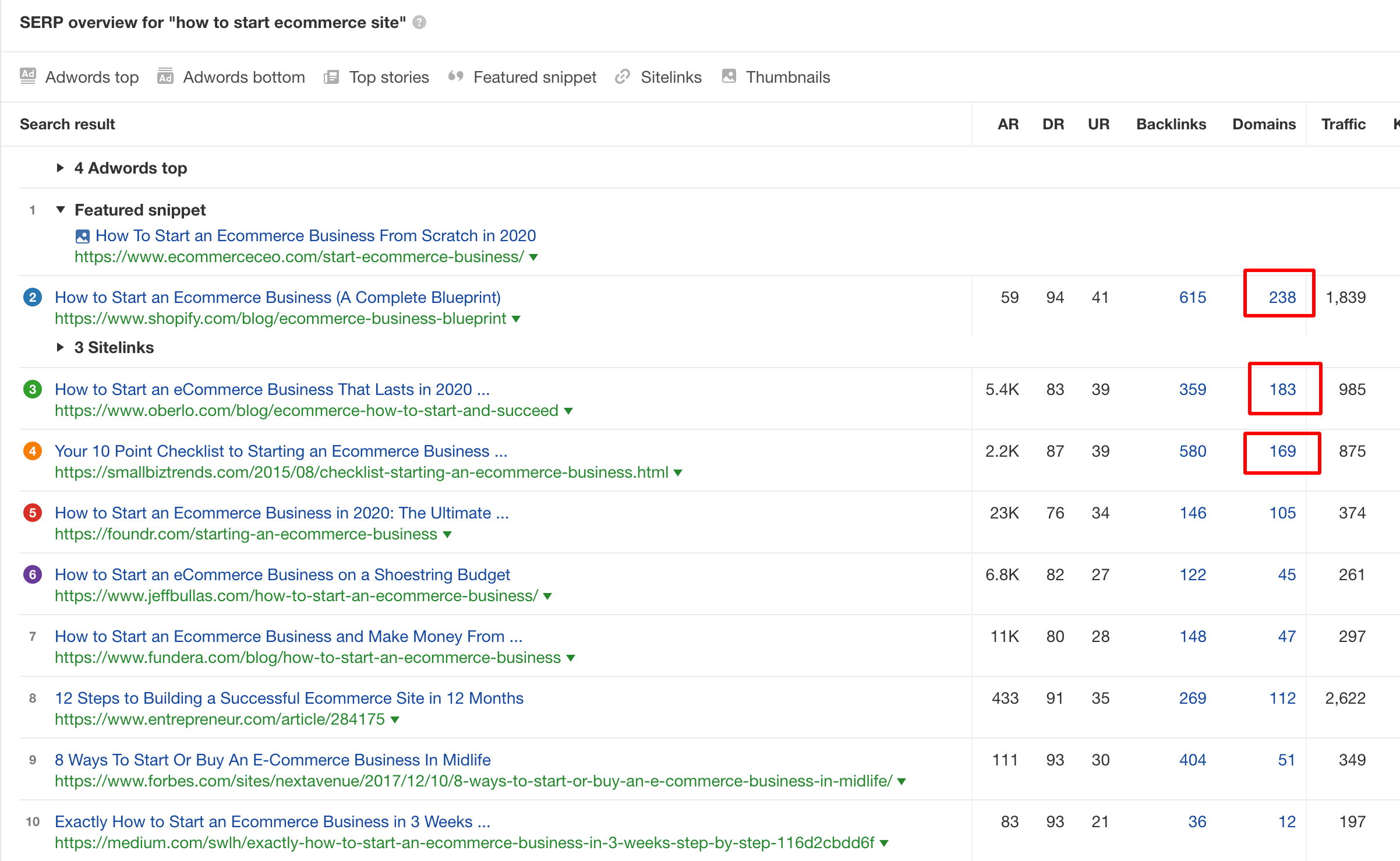Click the Featured snippet quote icon
This screenshot has width=1400, height=861.
[x=456, y=76]
